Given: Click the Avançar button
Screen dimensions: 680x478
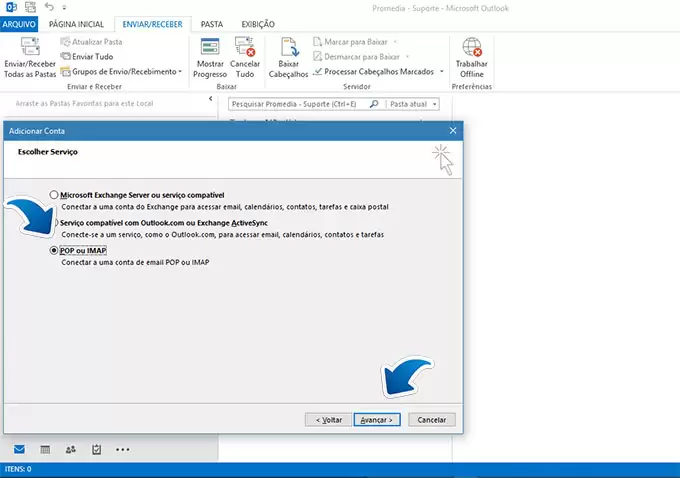Looking at the screenshot, I should [x=376, y=419].
